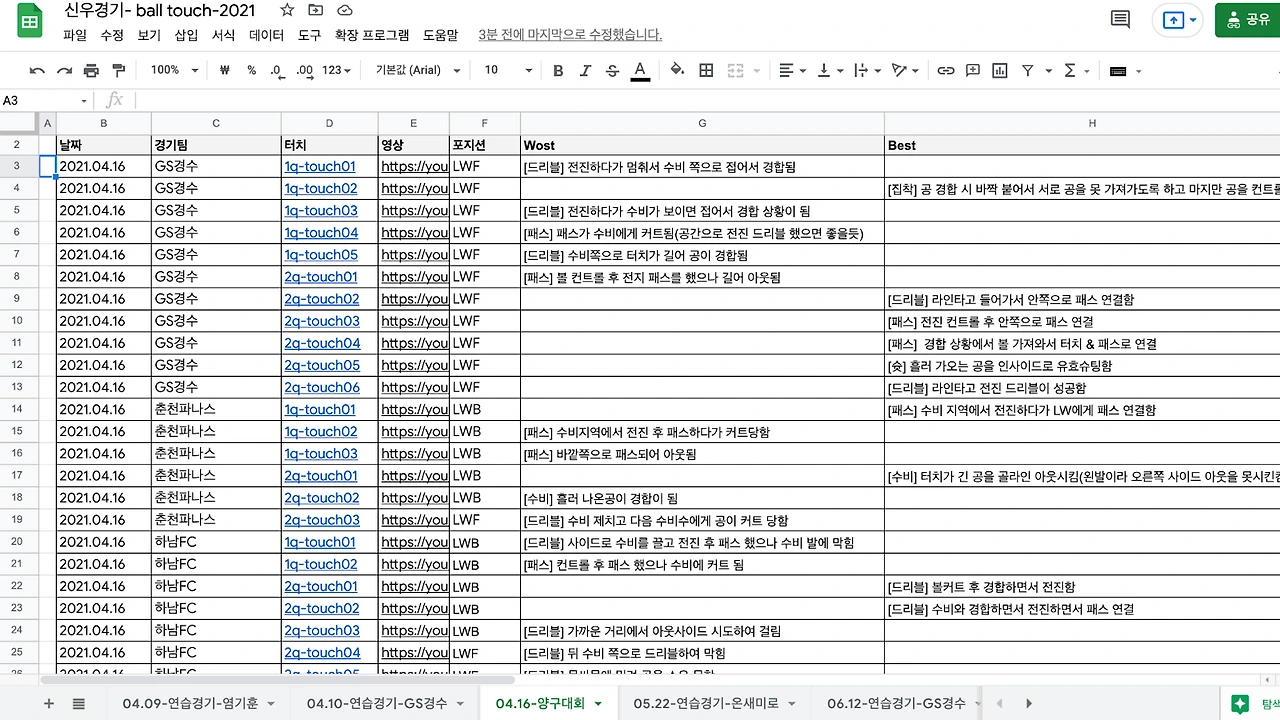
Task: Open the Functions sigma tool
Action: 1070,71
